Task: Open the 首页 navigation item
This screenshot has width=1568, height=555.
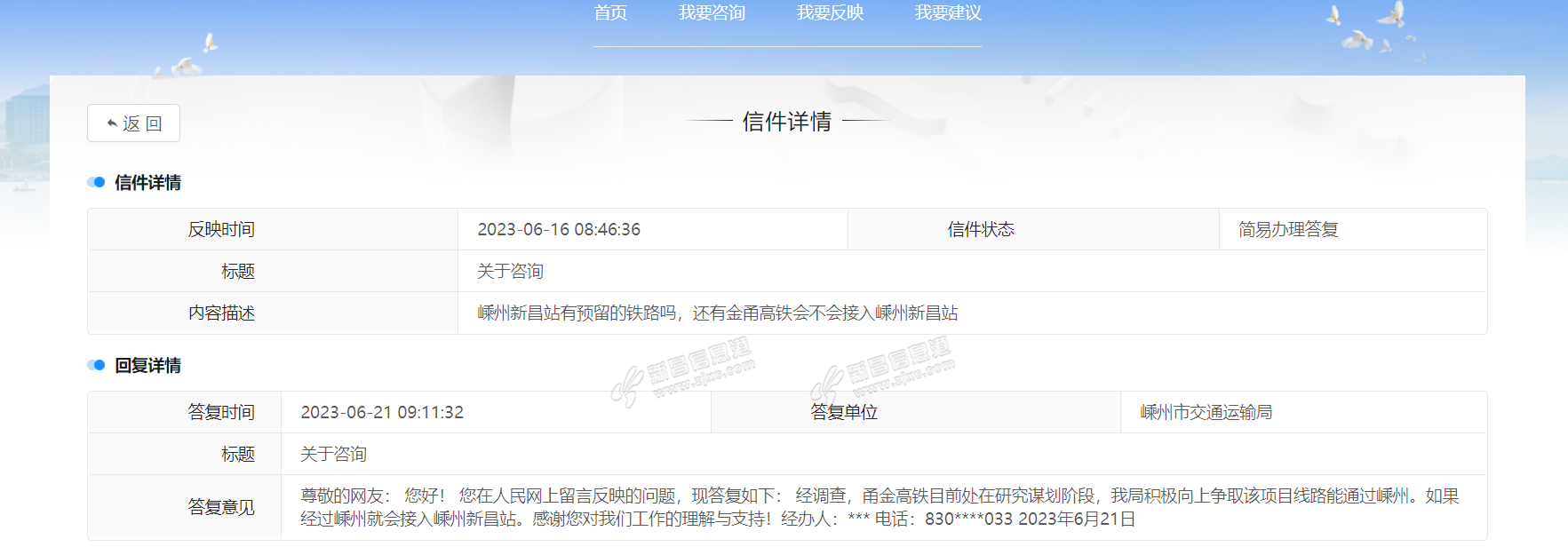Action: (x=610, y=13)
